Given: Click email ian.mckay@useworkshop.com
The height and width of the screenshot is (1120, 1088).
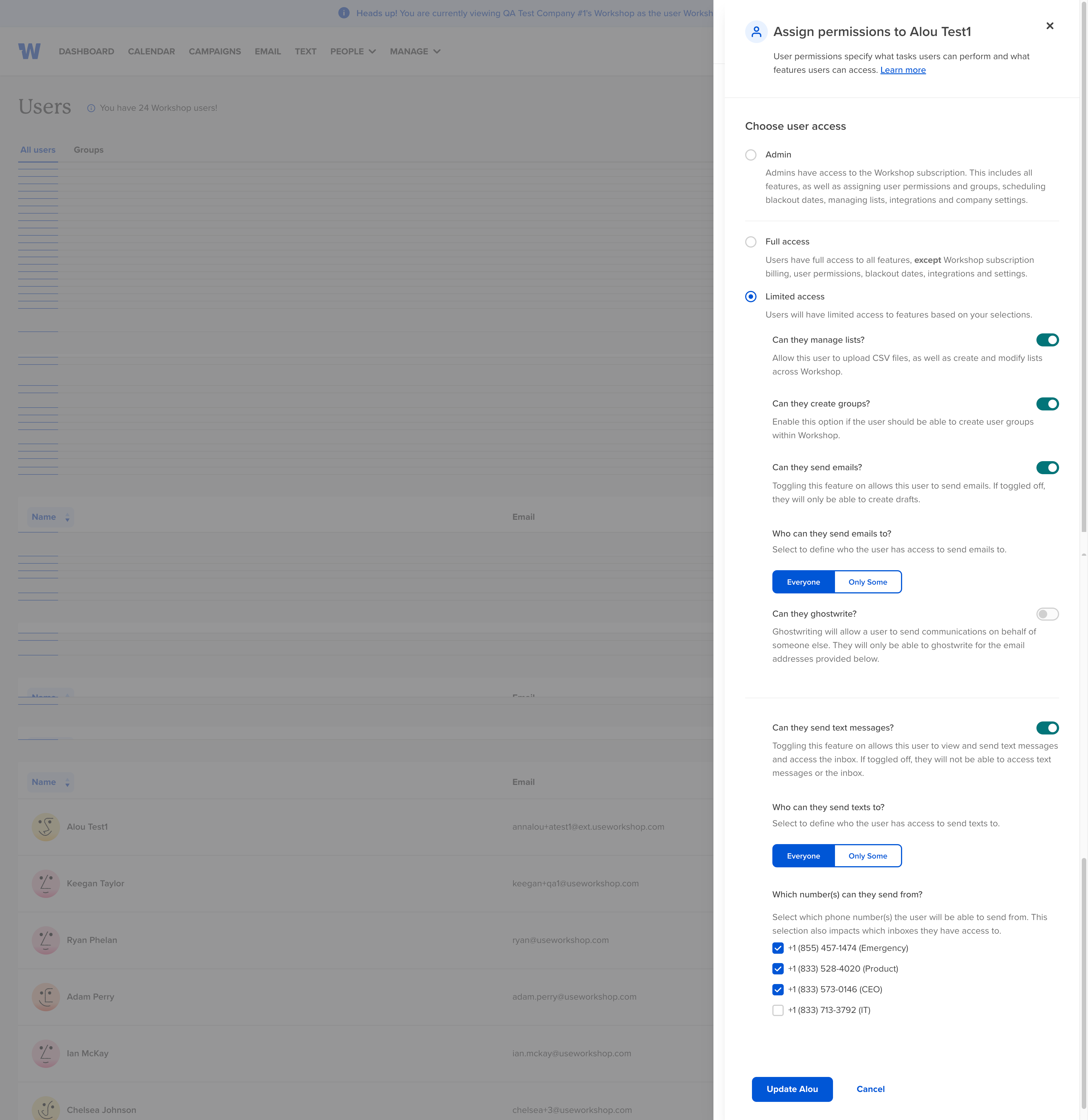Looking at the screenshot, I should [x=572, y=1053].
